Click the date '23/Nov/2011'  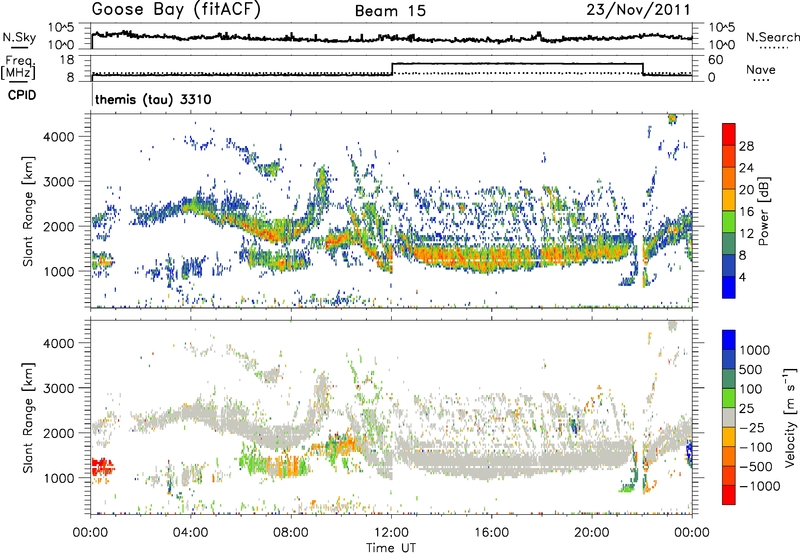(638, 9)
